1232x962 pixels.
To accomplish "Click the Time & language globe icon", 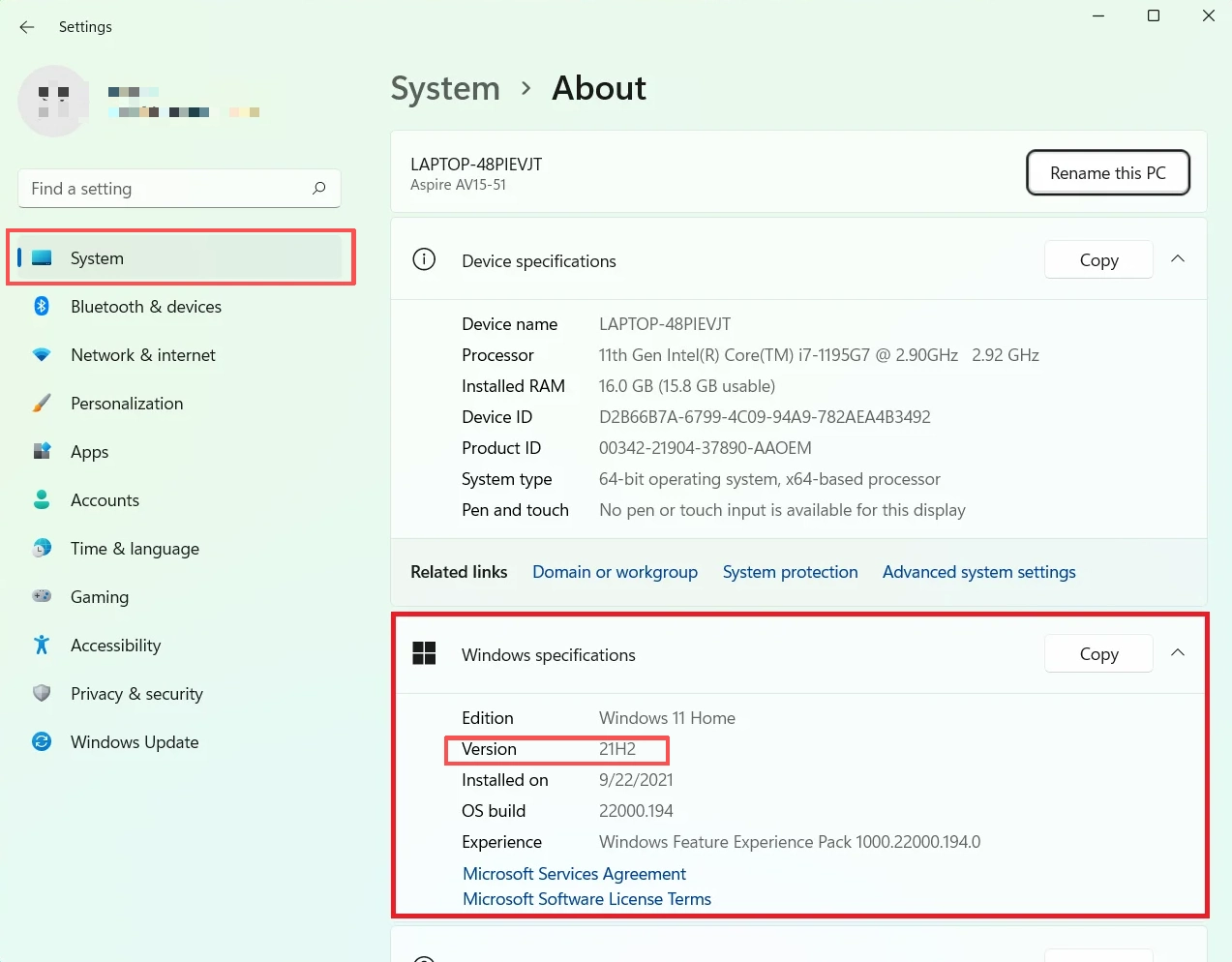I will pyautogui.click(x=42, y=548).
